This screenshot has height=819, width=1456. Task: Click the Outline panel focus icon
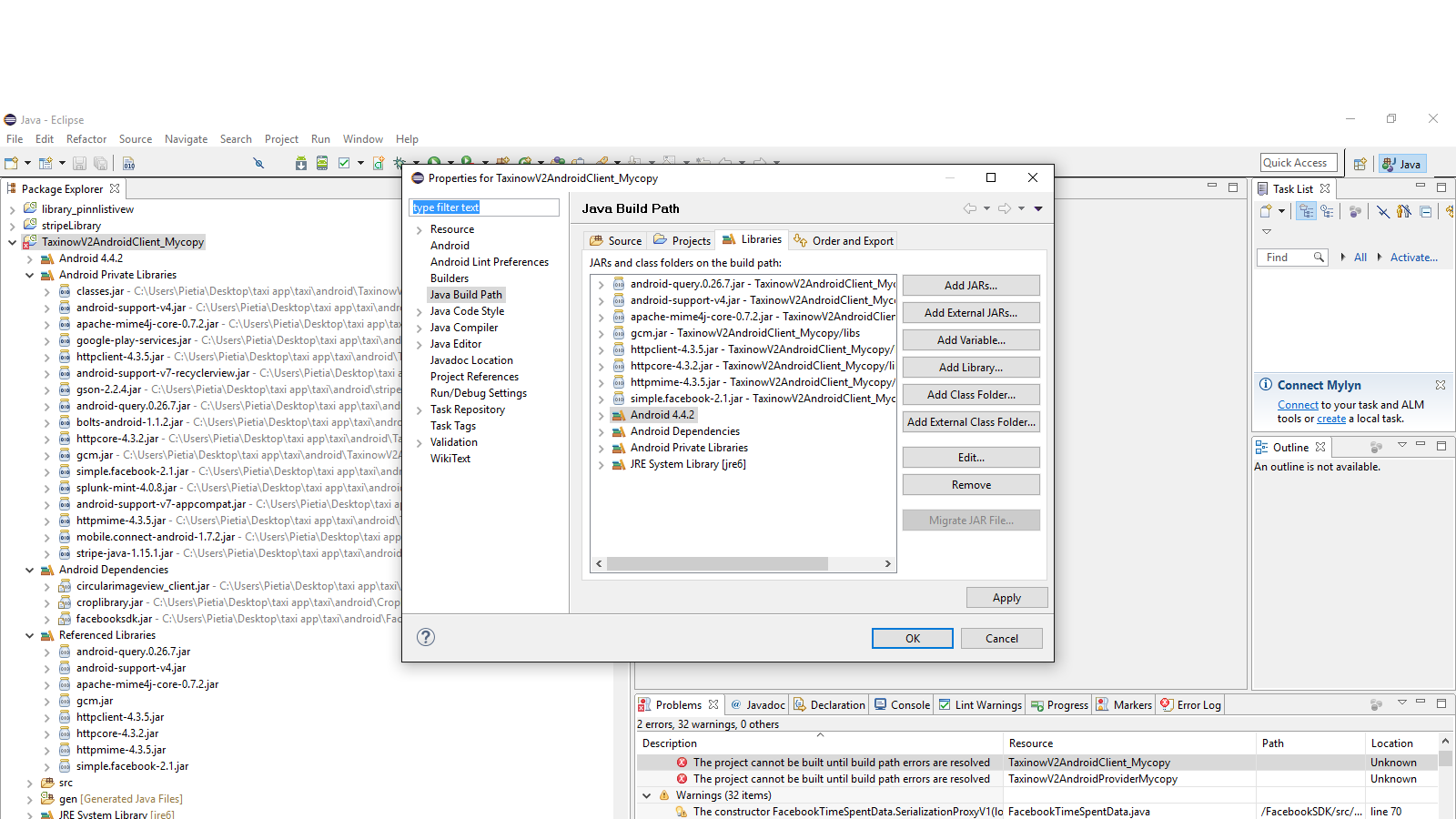pos(1376,447)
